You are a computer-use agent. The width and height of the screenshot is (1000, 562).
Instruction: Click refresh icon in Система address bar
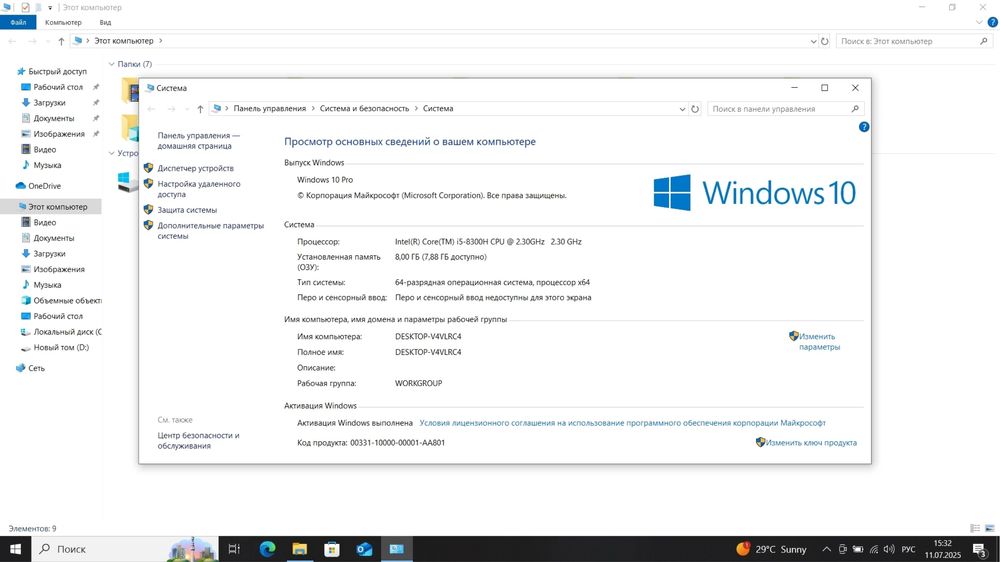click(x=695, y=109)
